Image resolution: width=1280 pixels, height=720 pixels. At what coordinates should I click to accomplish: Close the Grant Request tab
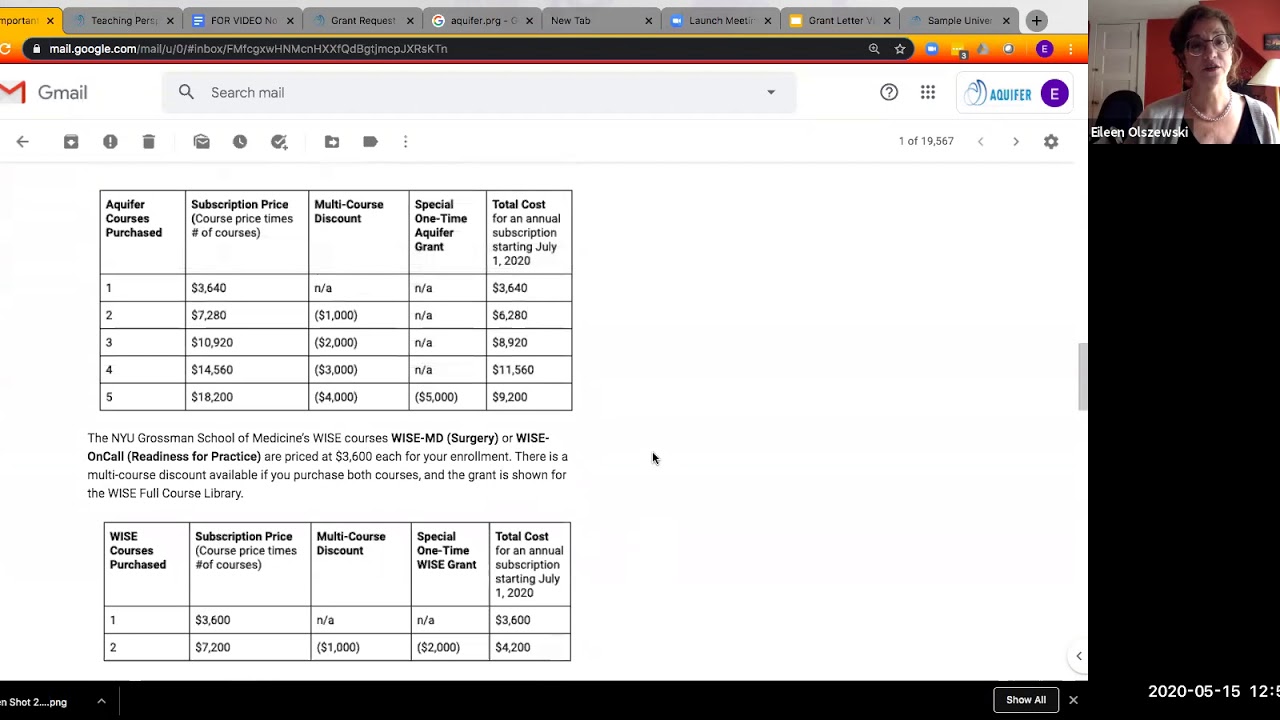point(409,20)
